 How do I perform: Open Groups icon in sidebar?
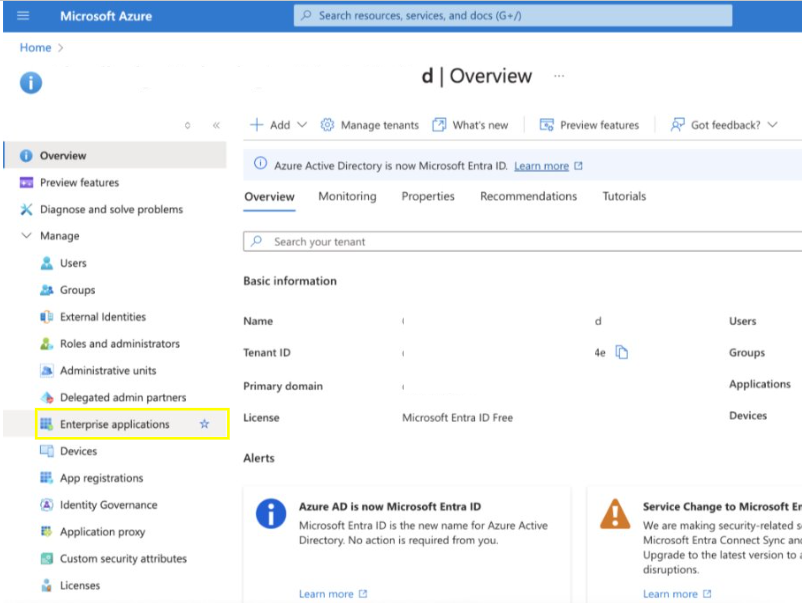47,290
